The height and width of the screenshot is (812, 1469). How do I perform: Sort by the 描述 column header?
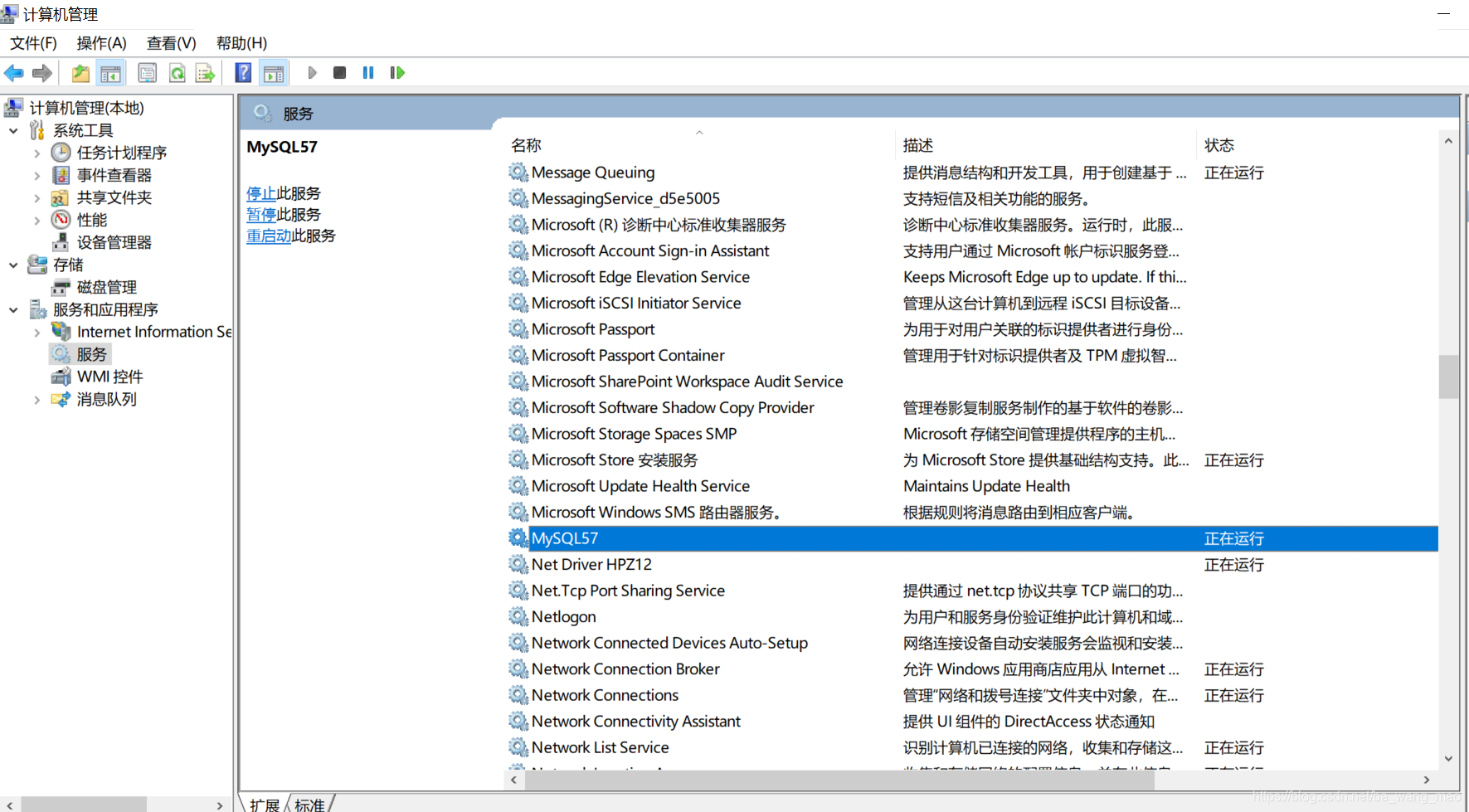pyautogui.click(x=1045, y=145)
